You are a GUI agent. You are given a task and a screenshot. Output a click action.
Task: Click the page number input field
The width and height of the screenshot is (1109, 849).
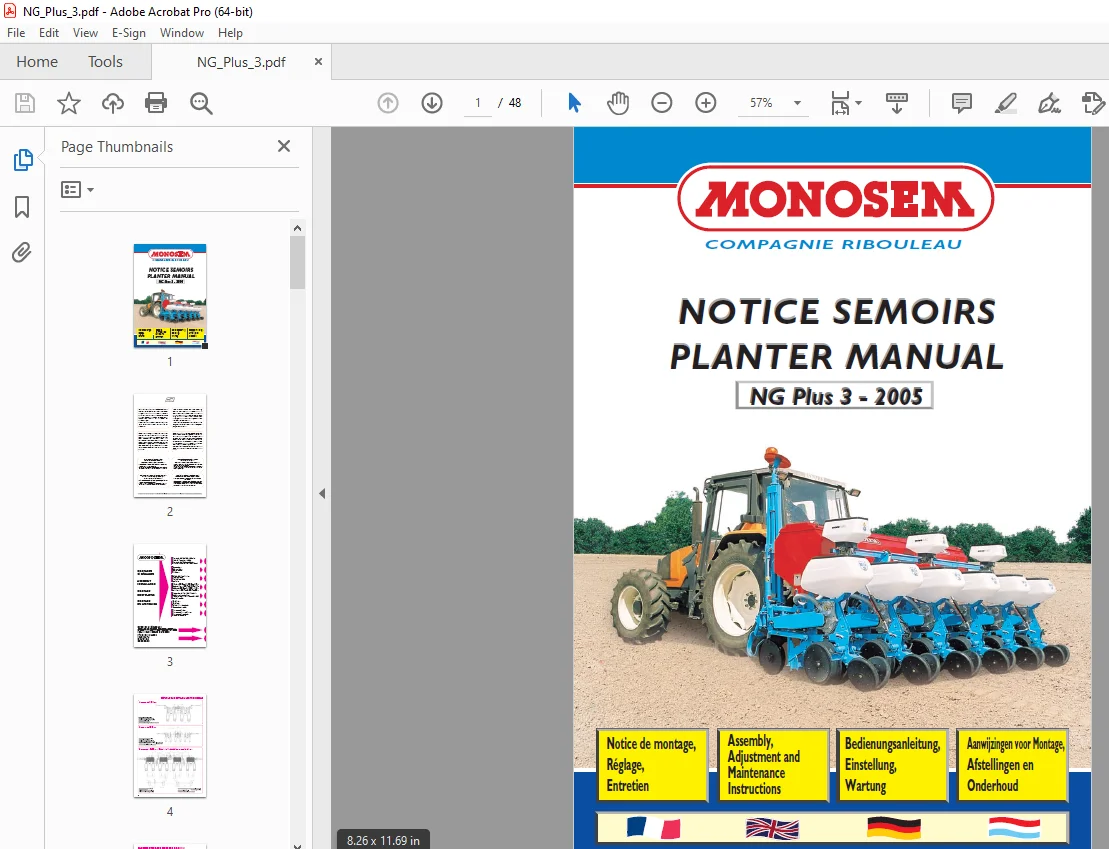coord(478,103)
